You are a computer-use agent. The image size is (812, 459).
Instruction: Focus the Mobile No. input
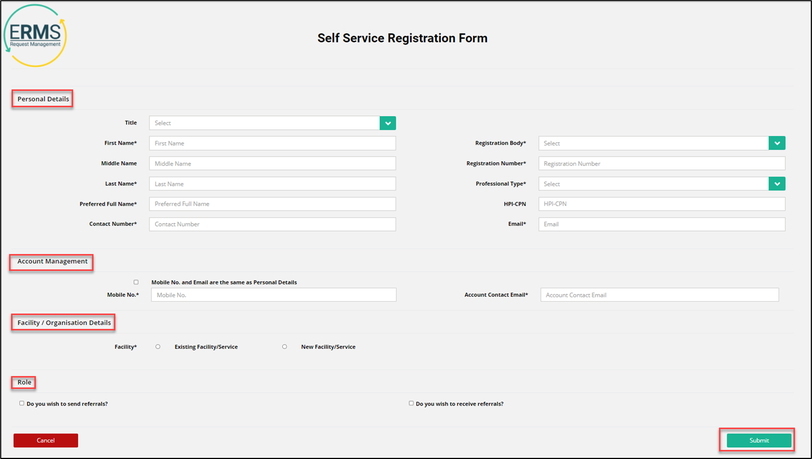[x=273, y=295]
